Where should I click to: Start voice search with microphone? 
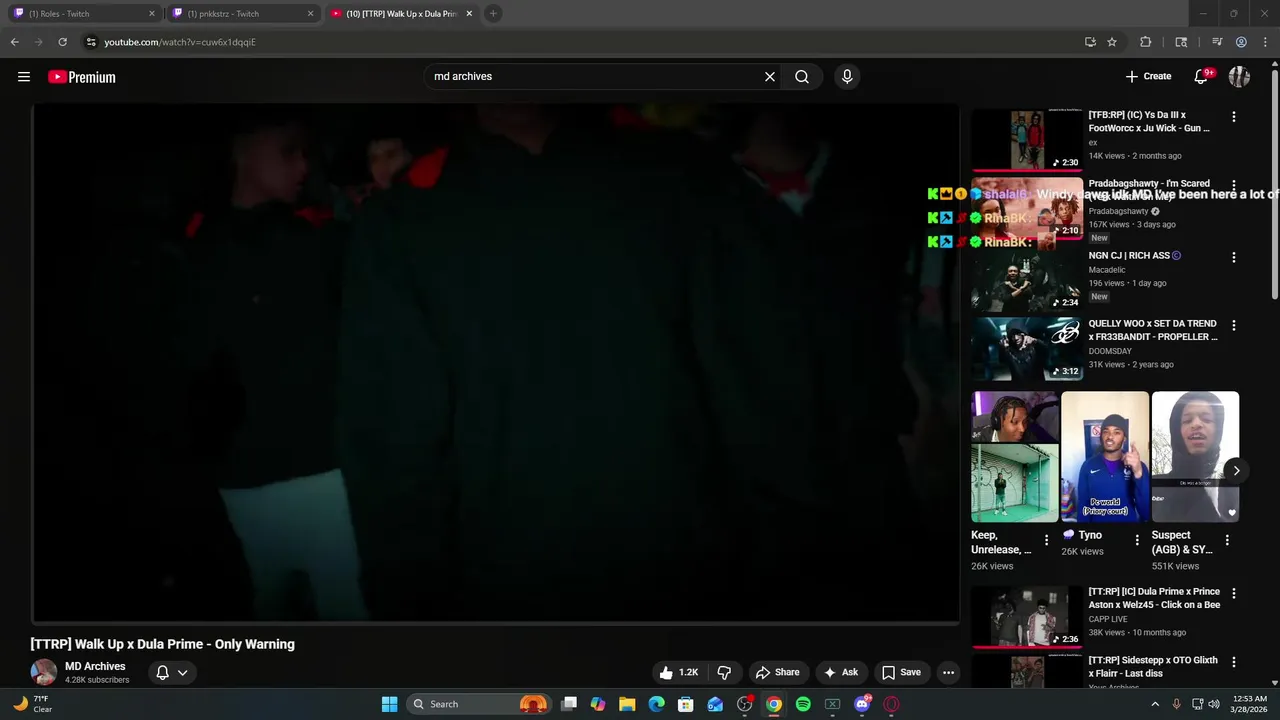847,77
